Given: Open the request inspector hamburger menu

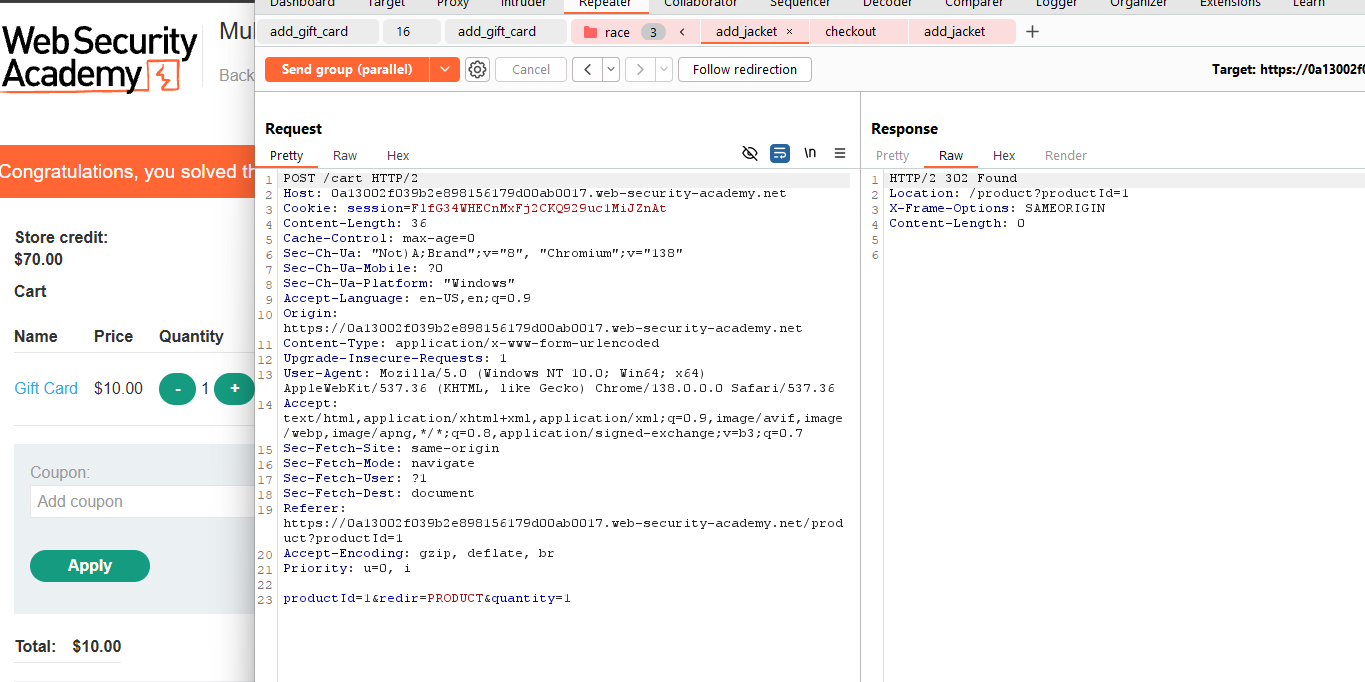Looking at the screenshot, I should (840, 153).
